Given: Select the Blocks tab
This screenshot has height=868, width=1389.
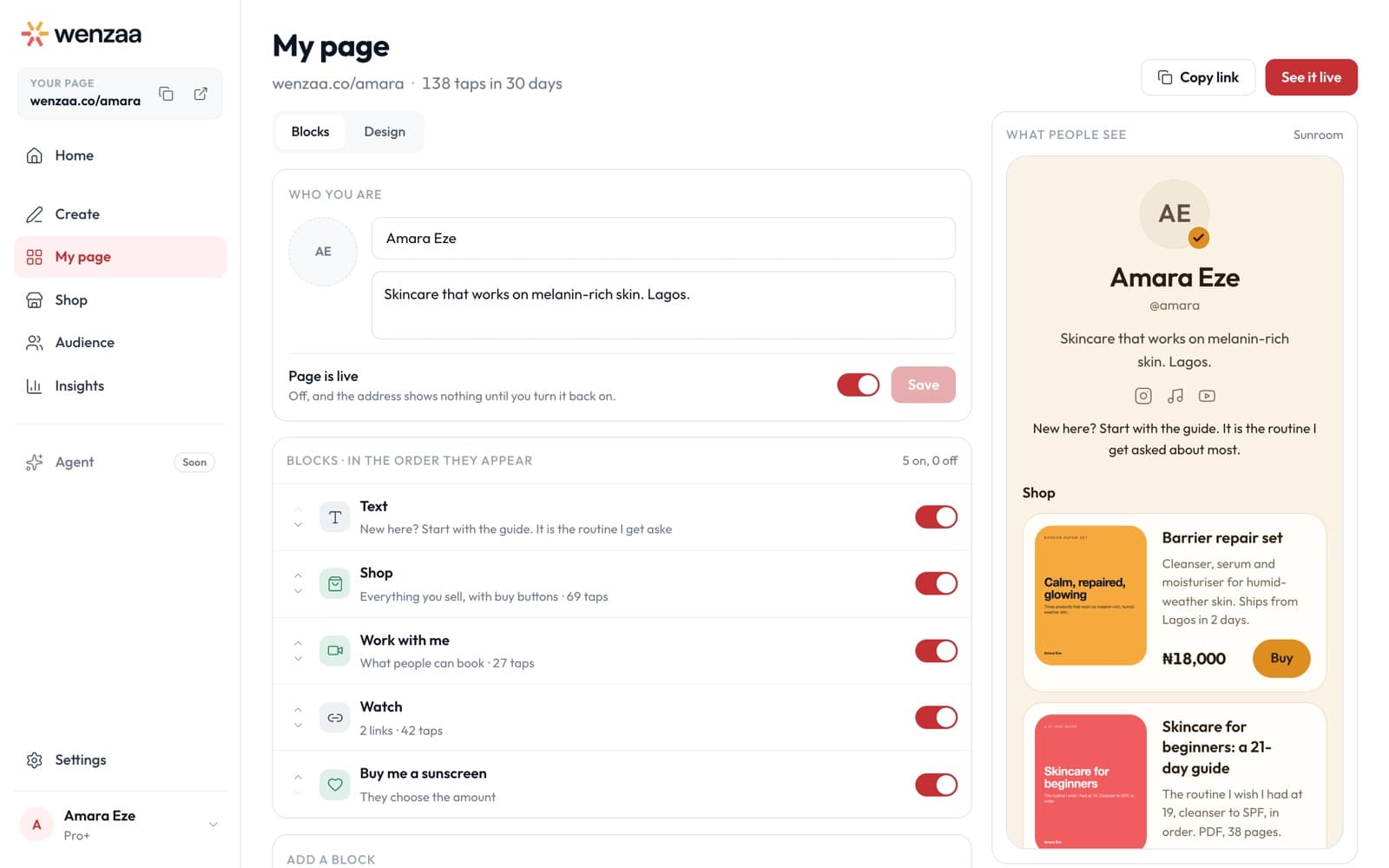Looking at the screenshot, I should coord(310,132).
